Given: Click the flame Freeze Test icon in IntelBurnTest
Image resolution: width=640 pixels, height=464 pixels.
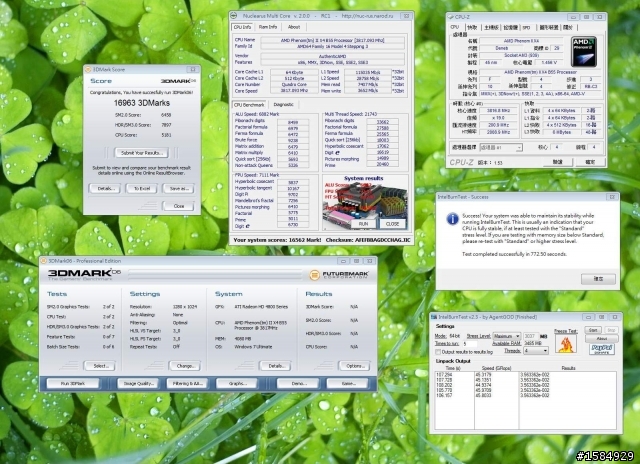Looking at the screenshot, I should tap(565, 344).
